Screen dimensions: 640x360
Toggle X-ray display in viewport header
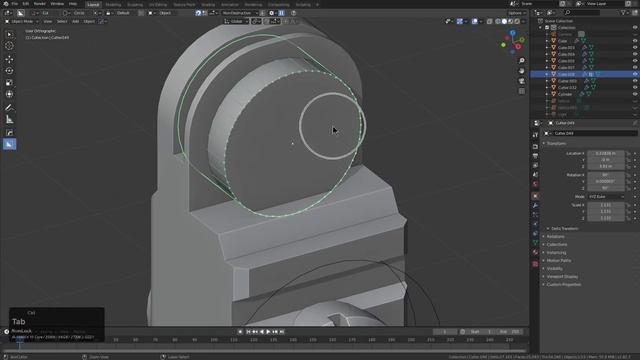coord(489,21)
